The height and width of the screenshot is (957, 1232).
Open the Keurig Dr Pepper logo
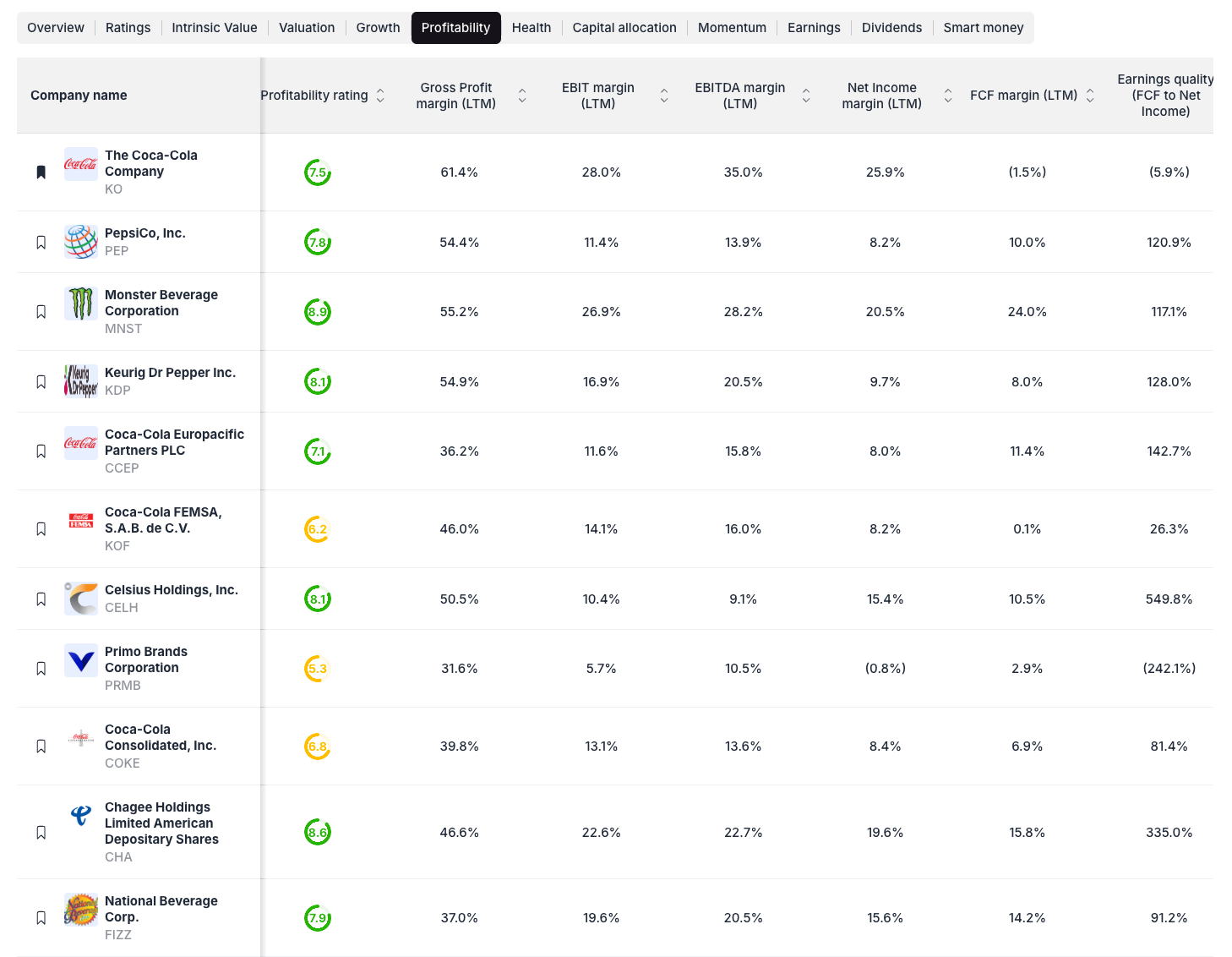(80, 380)
